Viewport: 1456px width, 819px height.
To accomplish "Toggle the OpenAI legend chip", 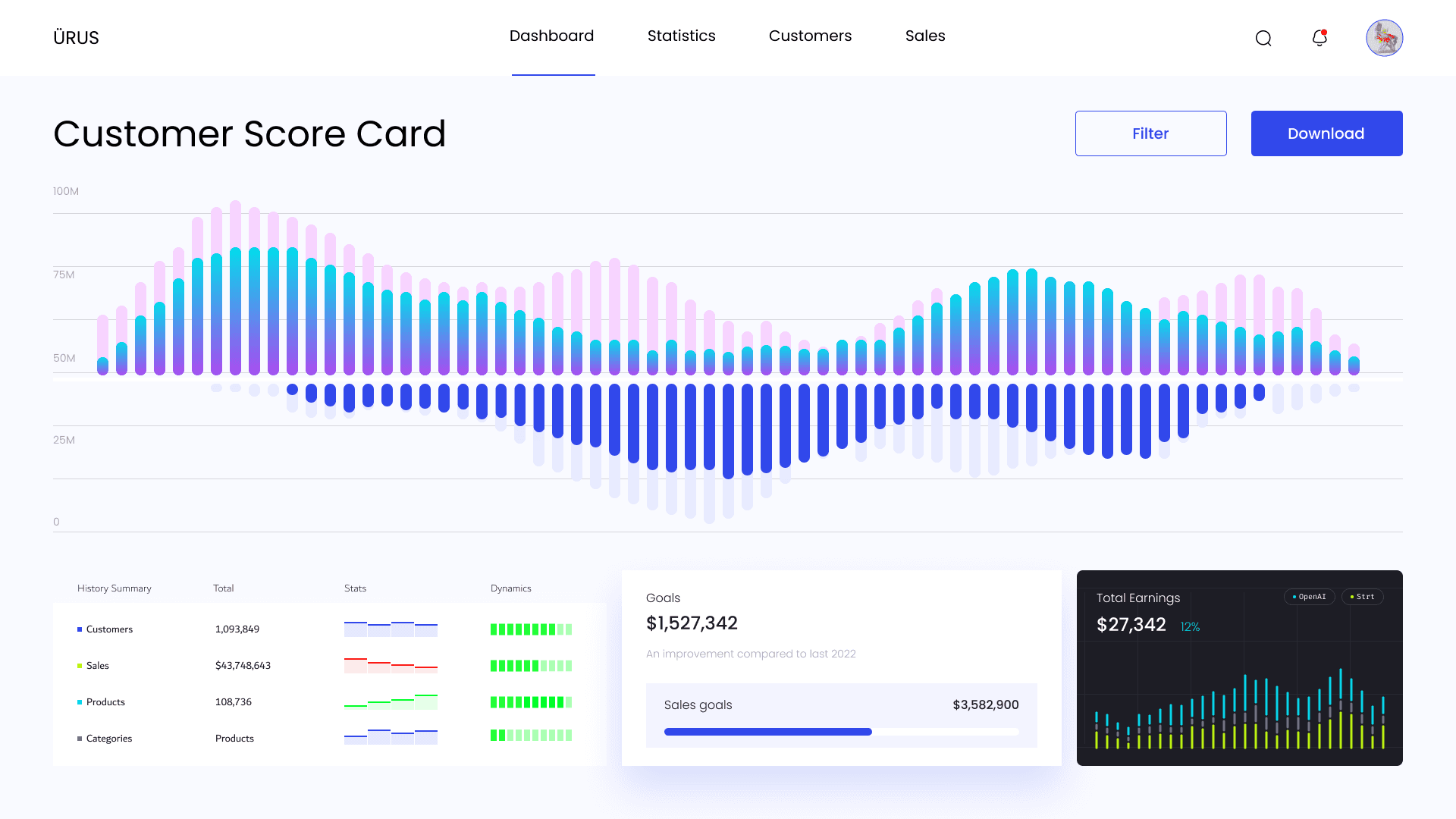I will pyautogui.click(x=1310, y=597).
